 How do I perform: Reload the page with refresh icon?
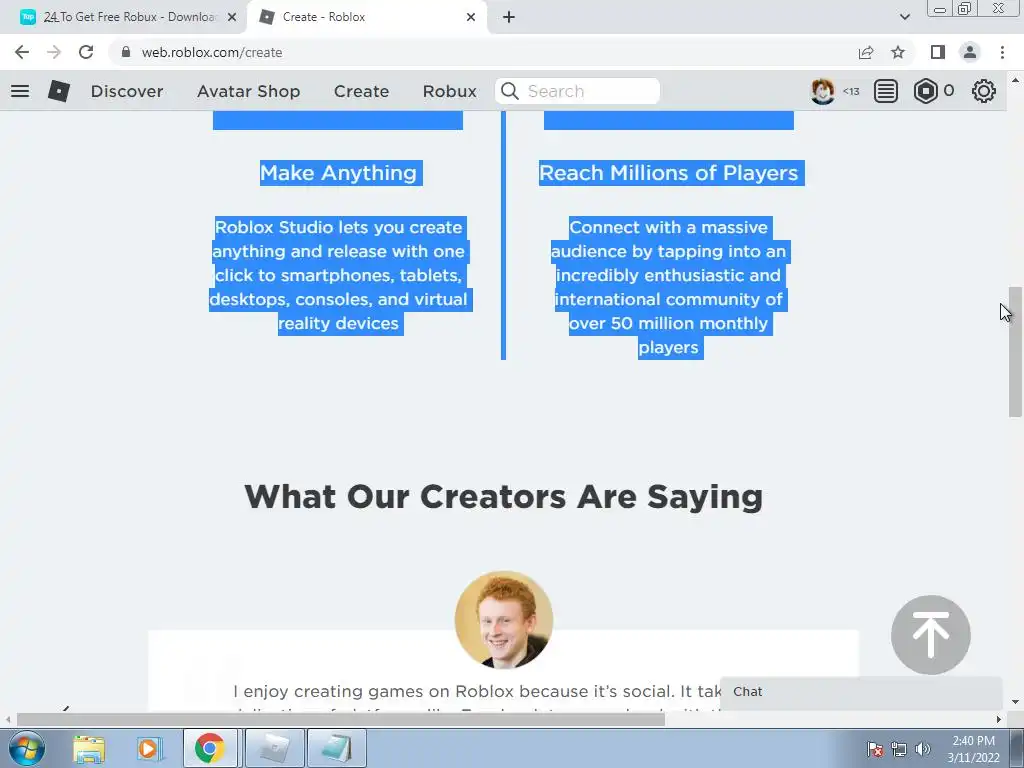pos(86,52)
